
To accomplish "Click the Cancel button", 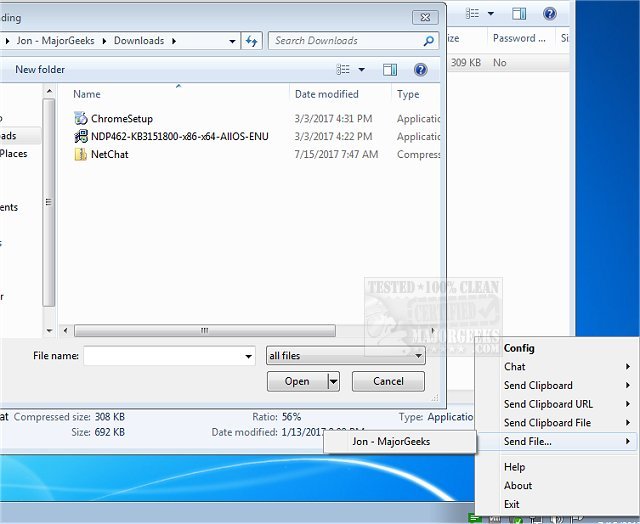I will (388, 382).
